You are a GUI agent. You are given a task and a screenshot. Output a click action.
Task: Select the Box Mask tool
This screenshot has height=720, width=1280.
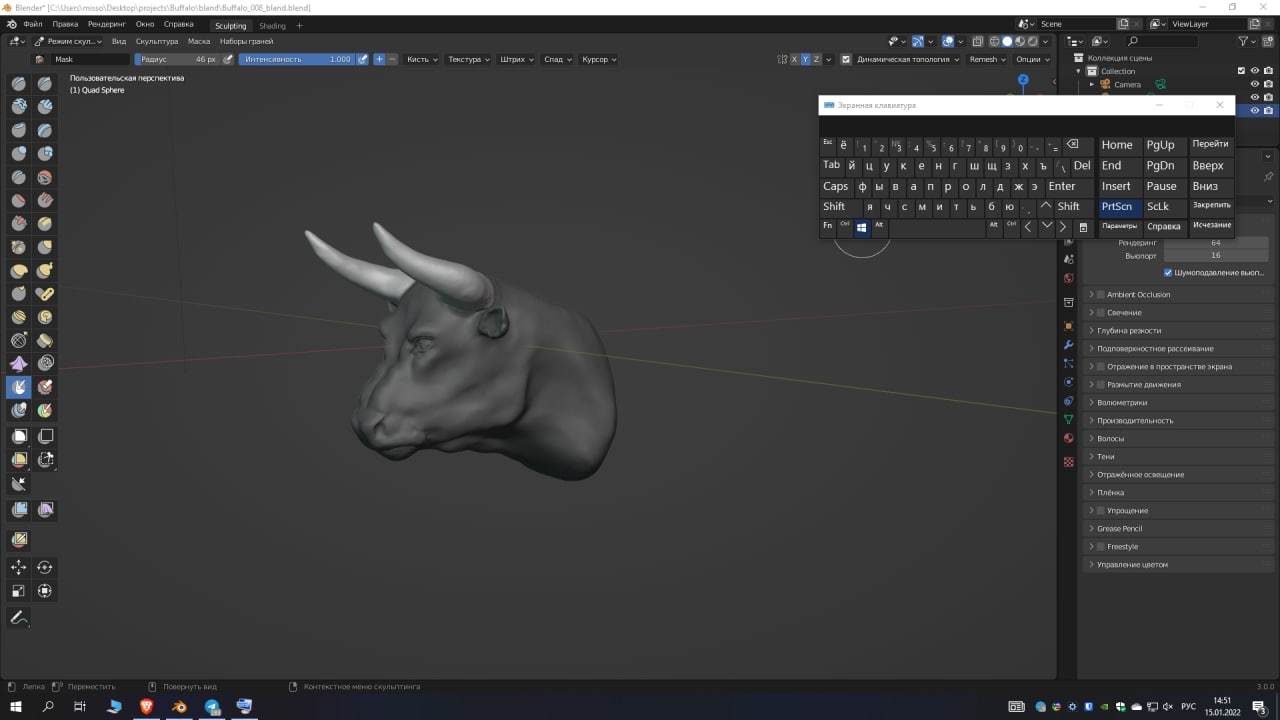(19, 436)
